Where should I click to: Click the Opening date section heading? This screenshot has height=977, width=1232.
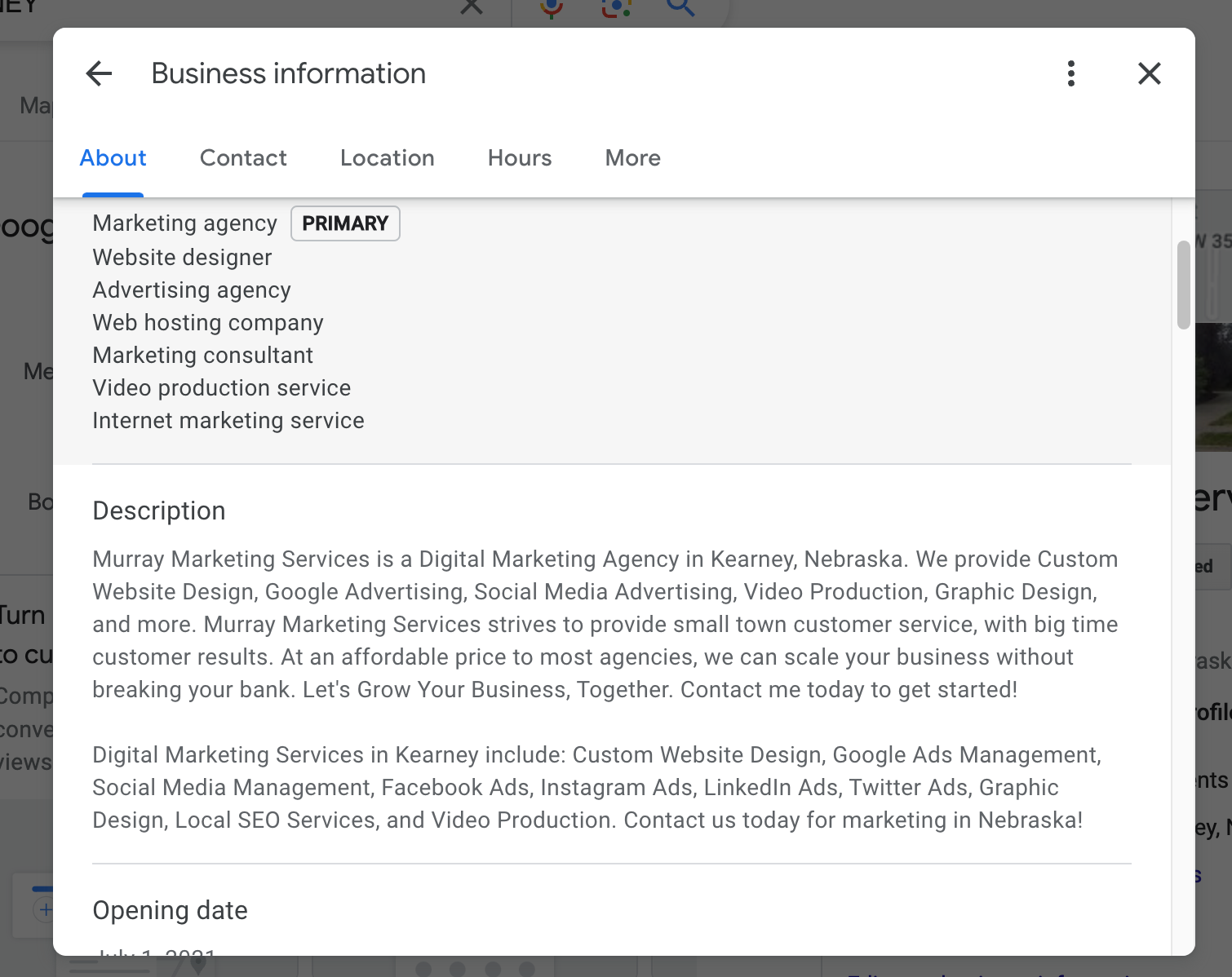(x=170, y=911)
